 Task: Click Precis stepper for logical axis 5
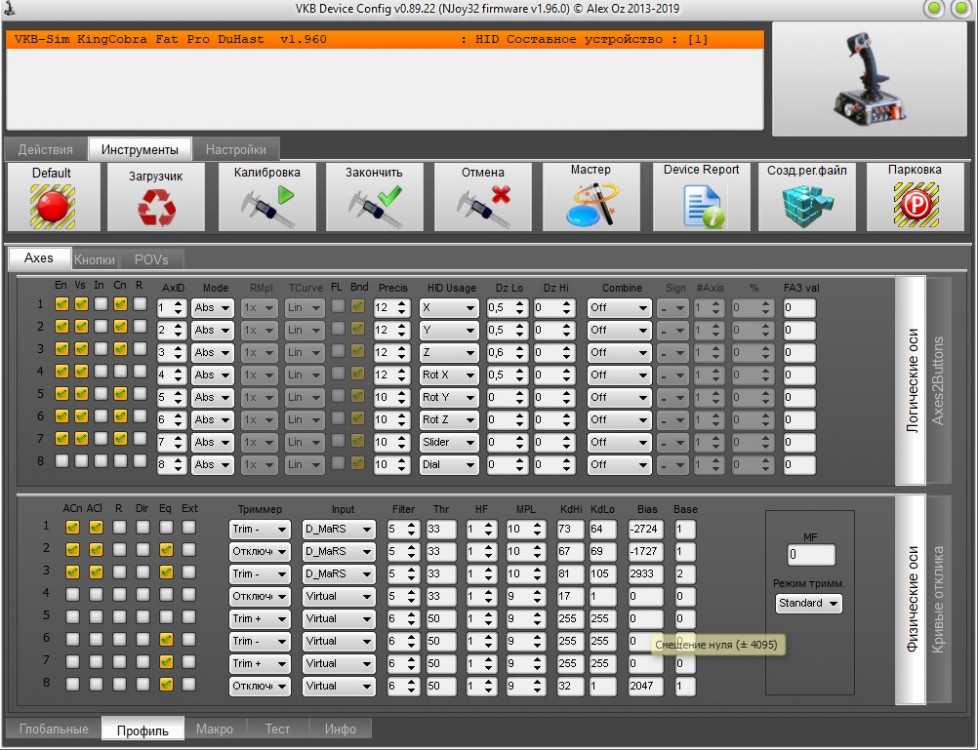click(x=402, y=397)
